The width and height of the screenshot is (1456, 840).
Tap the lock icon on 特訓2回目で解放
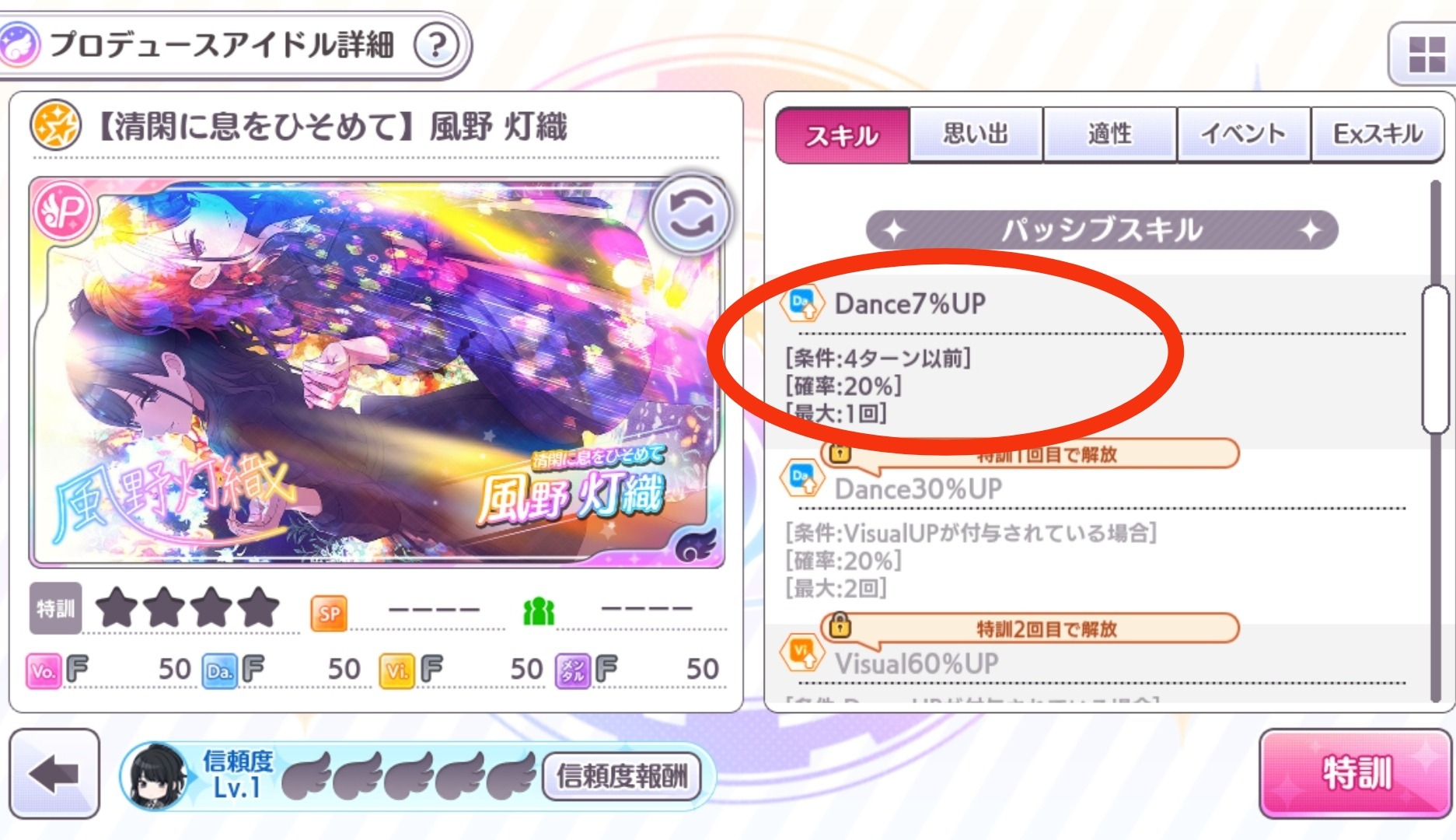[839, 625]
